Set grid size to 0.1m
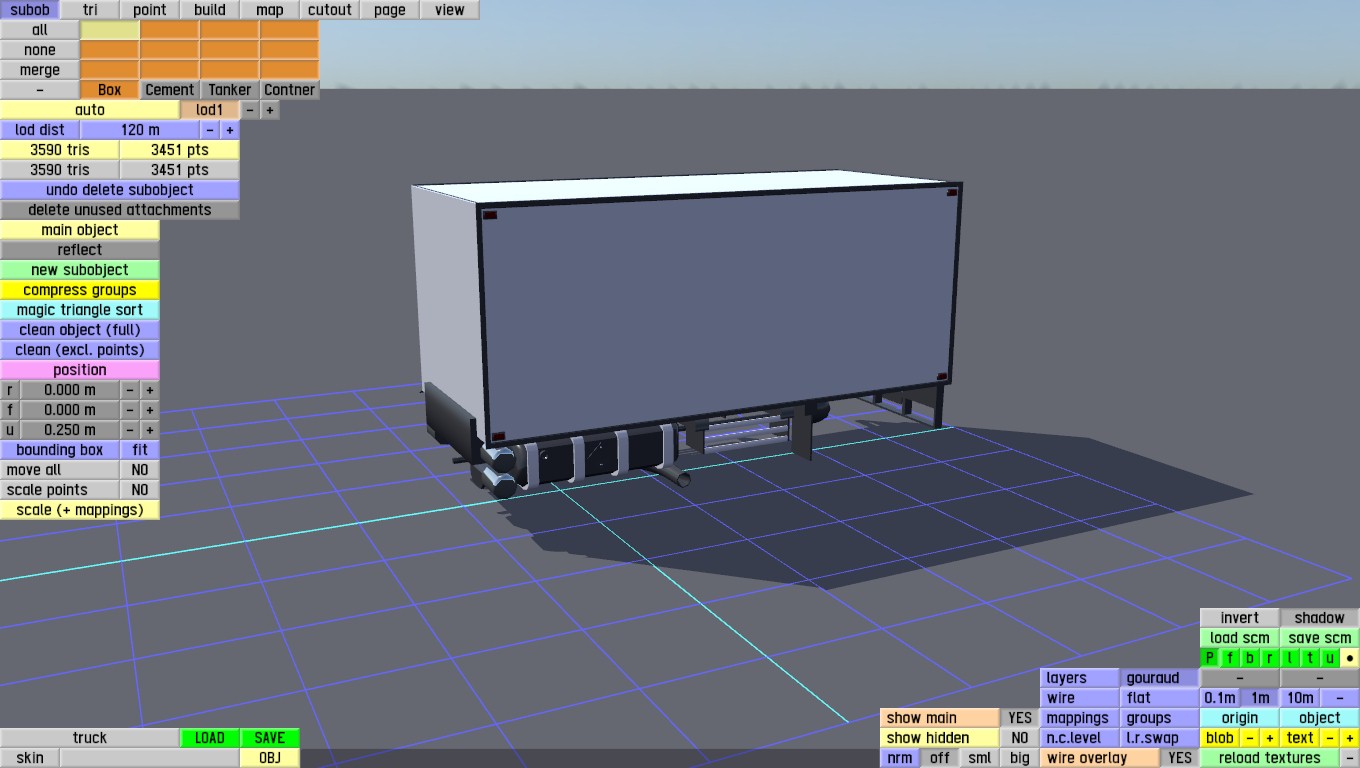This screenshot has height=768, width=1360. (x=1220, y=698)
